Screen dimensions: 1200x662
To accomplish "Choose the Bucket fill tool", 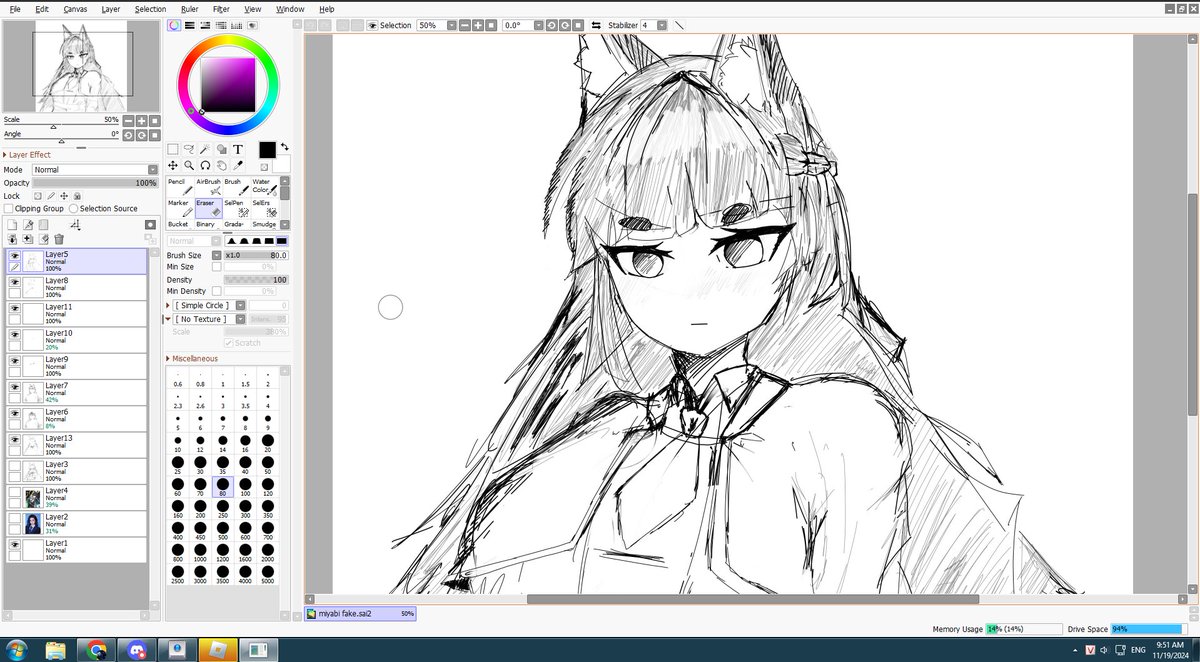I will coord(178,224).
